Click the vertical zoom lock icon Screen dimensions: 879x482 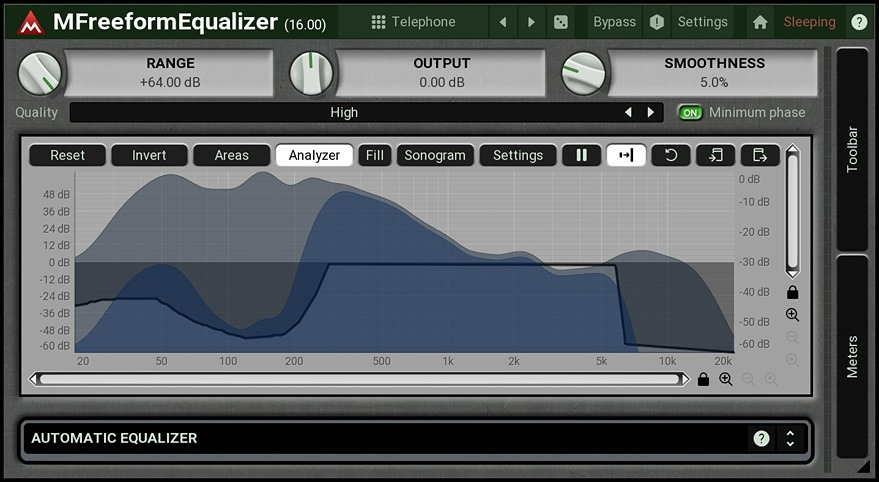pyautogui.click(x=792, y=292)
